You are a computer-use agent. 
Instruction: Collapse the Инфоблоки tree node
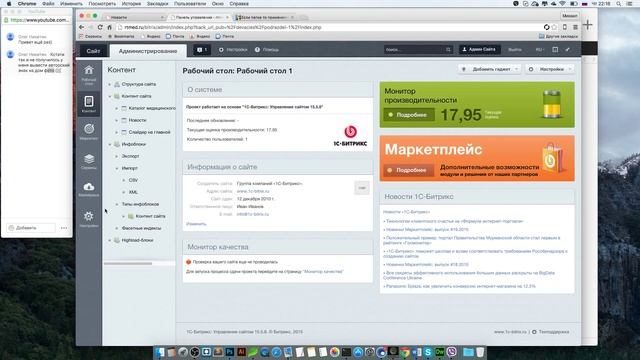[x=110, y=144]
